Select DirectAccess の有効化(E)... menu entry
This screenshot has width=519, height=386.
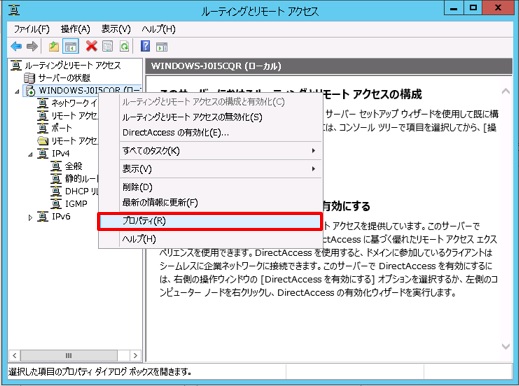(210, 133)
